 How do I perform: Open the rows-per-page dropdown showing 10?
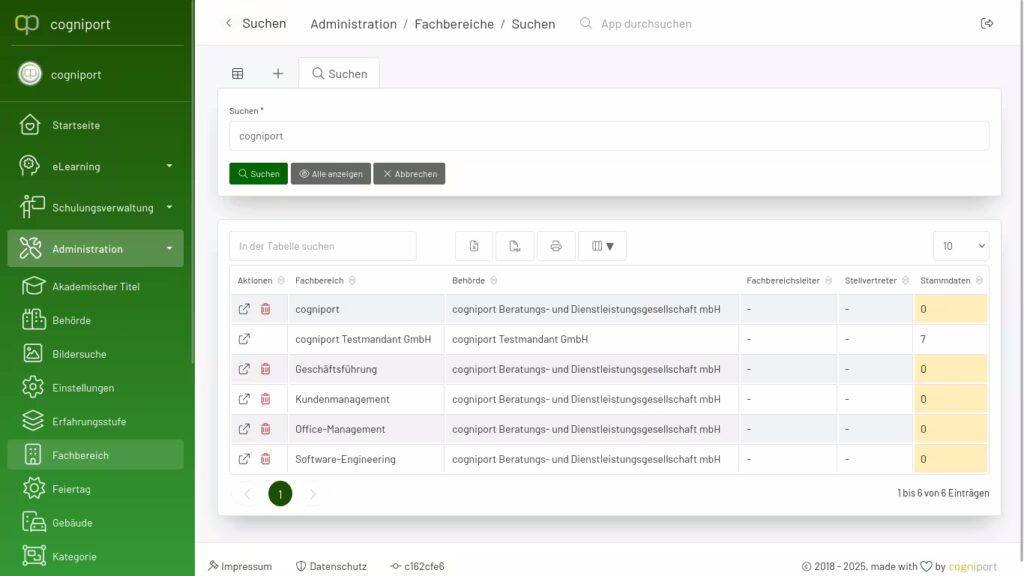pos(961,246)
